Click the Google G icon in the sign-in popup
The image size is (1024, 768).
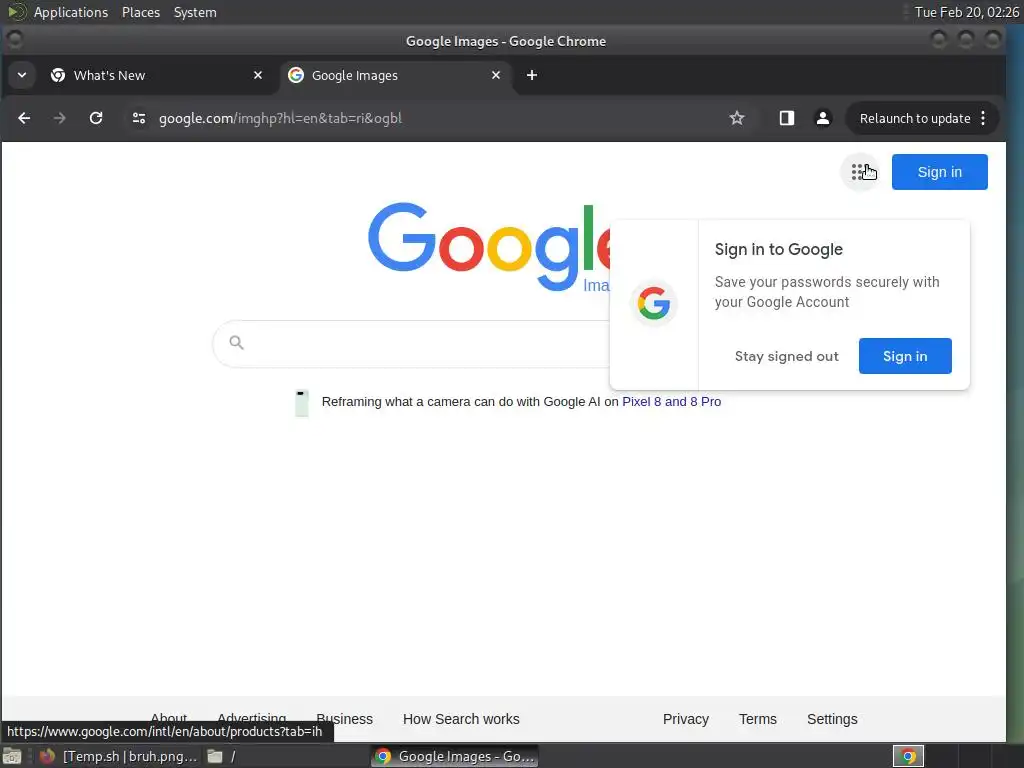click(654, 304)
